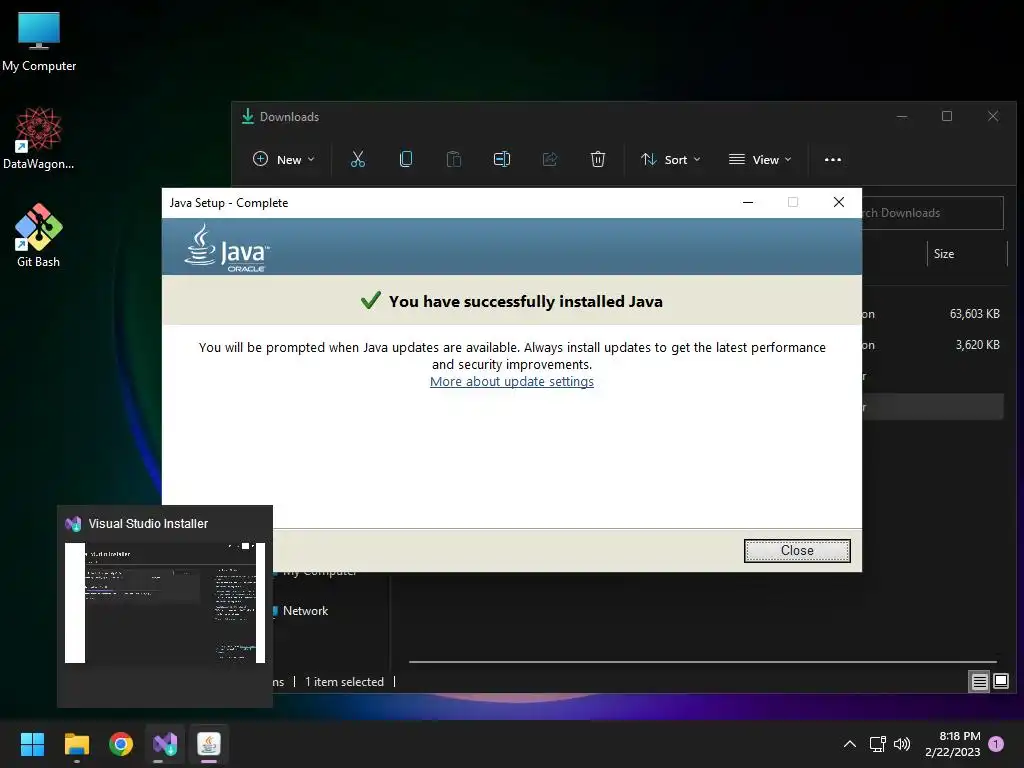This screenshot has height=768, width=1024.
Task: Open the More about update settings link
Action: pyautogui.click(x=511, y=381)
